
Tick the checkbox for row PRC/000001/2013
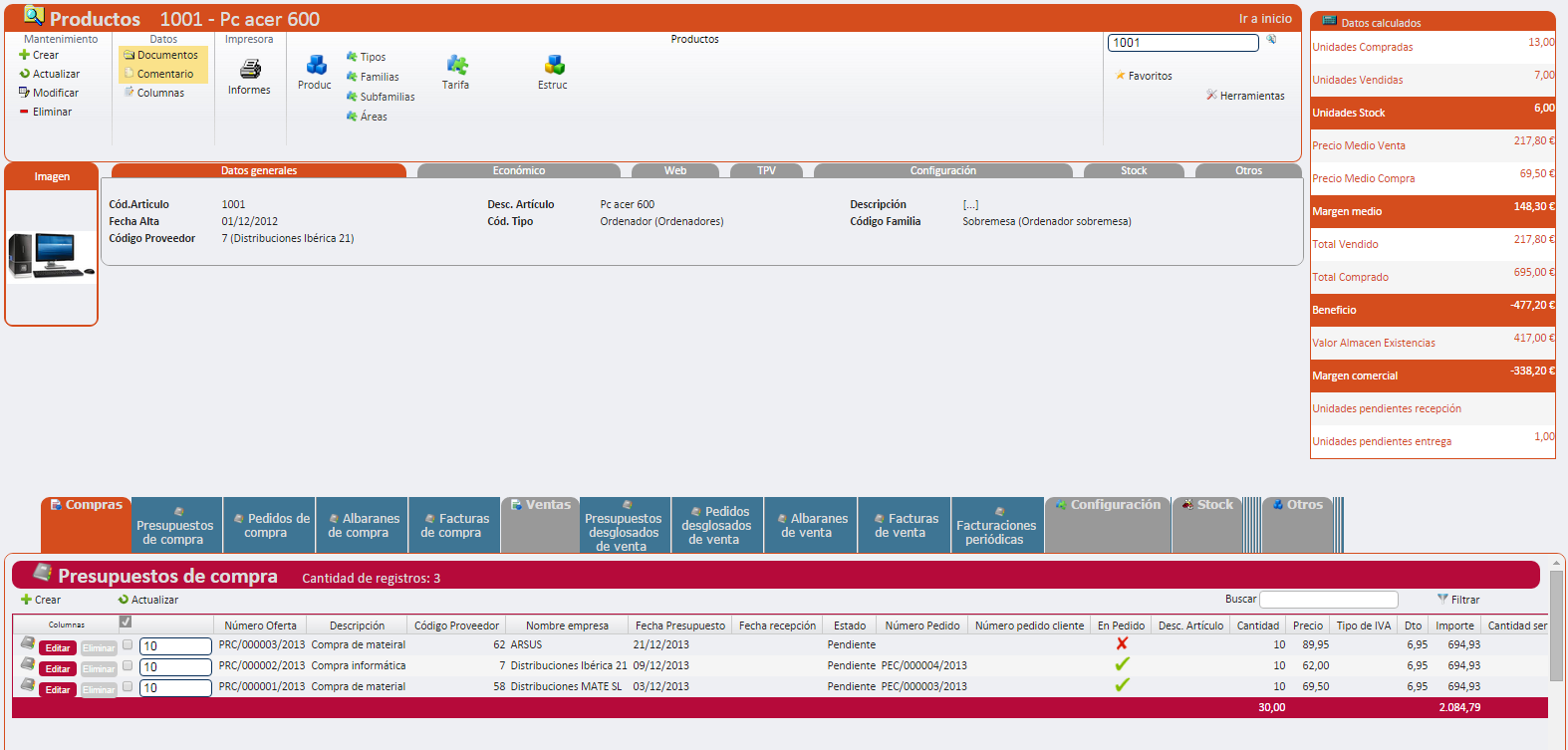point(128,686)
